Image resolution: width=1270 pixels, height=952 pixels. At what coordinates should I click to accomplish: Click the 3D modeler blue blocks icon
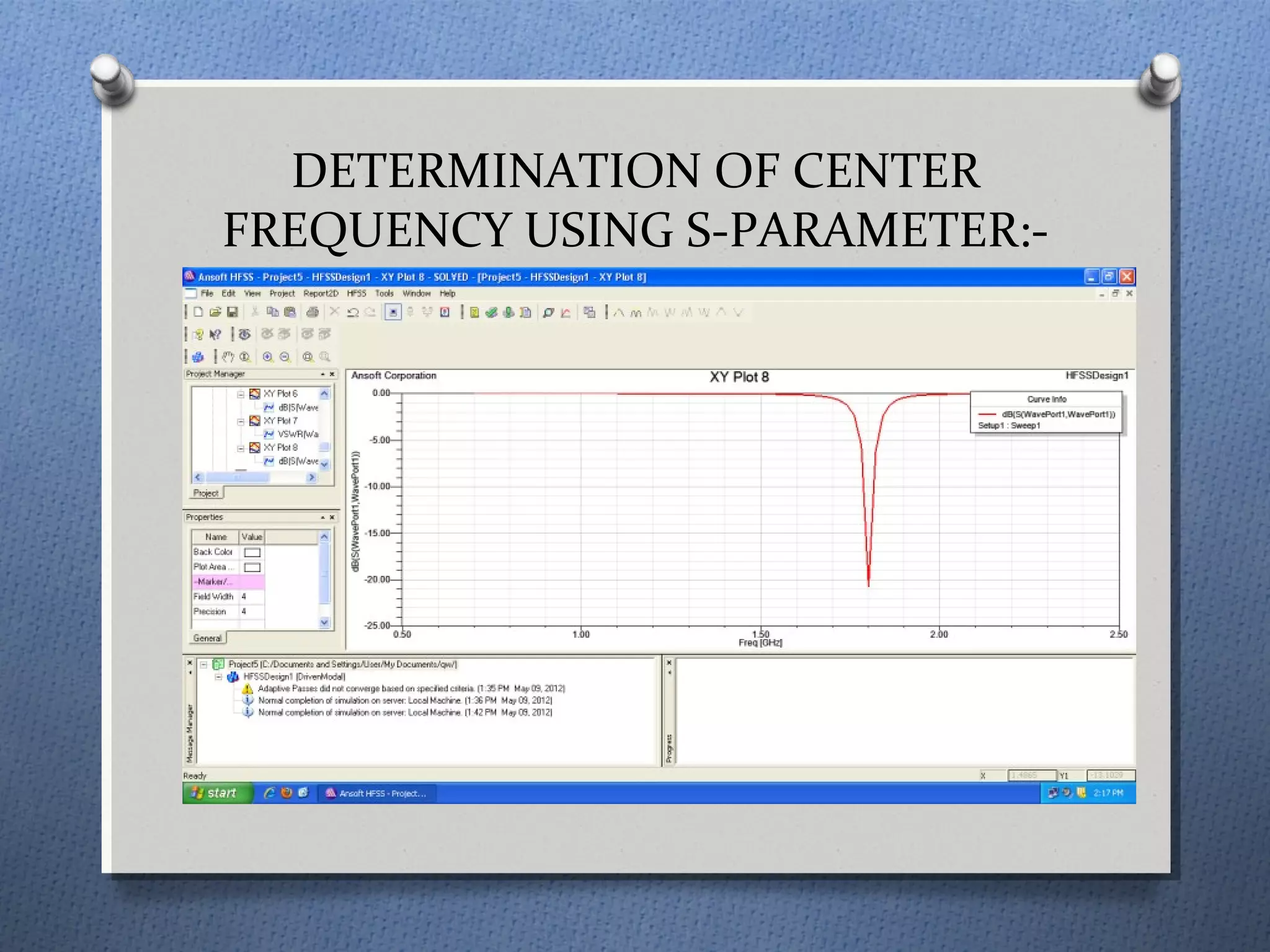(x=198, y=357)
